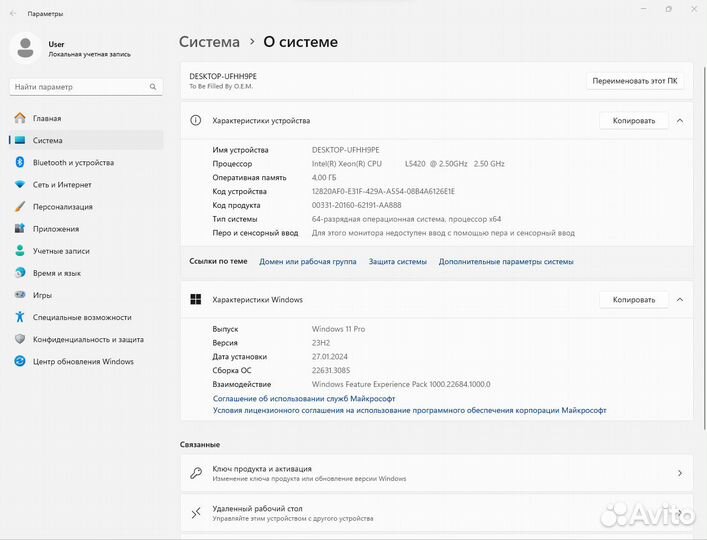Select Приложения in the sidebar
Screen dimensions: 707x540
coord(86,229)
